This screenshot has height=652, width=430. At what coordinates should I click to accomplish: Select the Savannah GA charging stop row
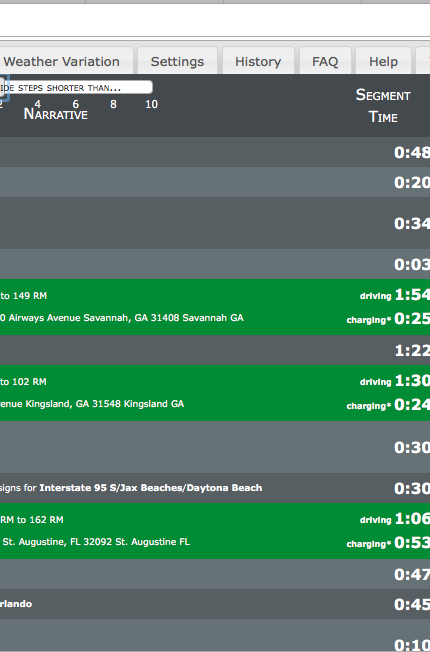point(215,307)
